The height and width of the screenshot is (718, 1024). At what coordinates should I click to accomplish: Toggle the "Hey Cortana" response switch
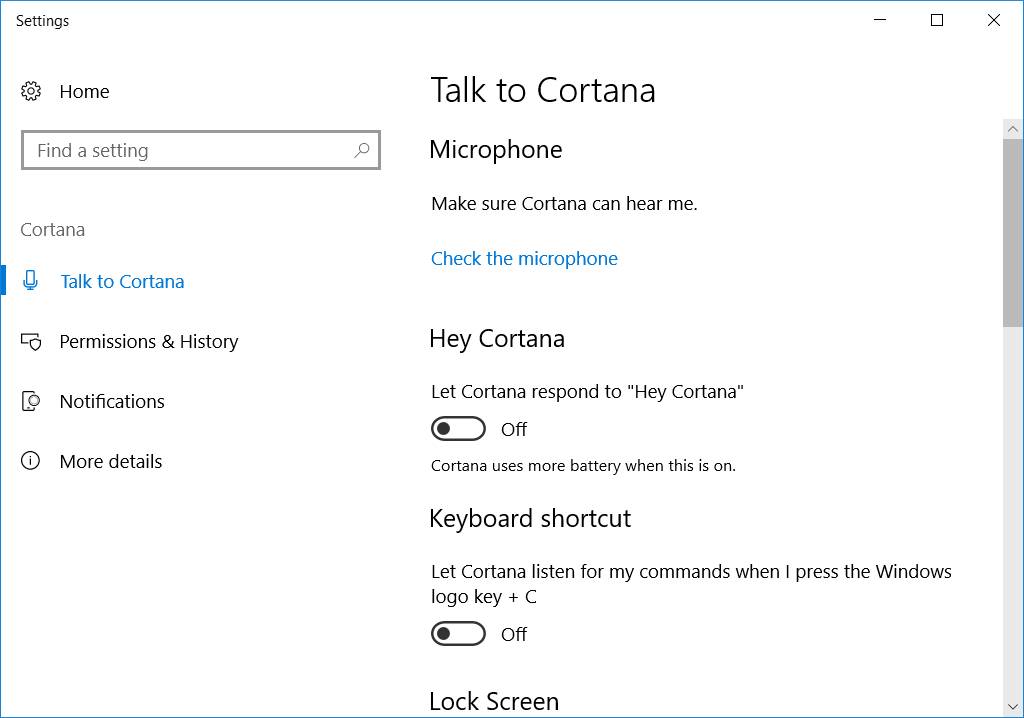[x=458, y=429]
